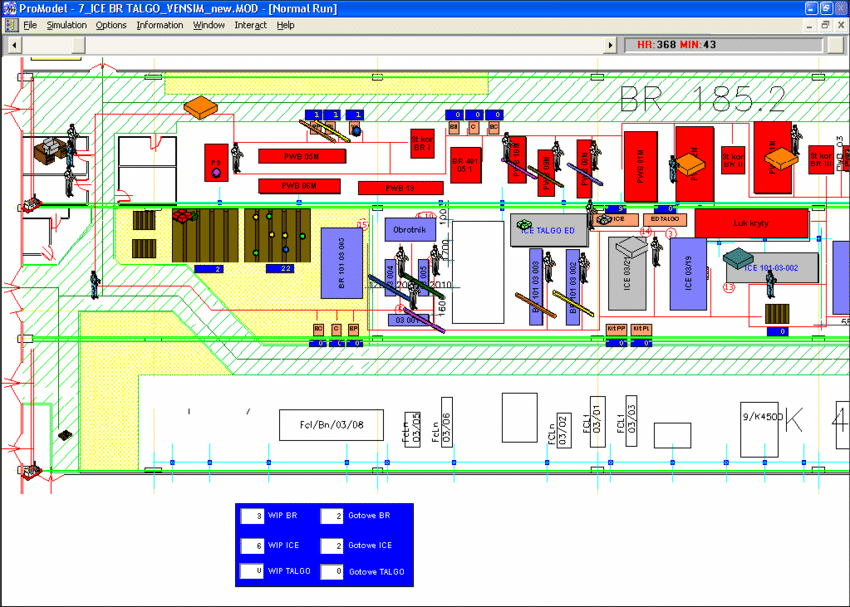The image size is (850, 607).
Task: Select the PWB 05M location
Action: pyautogui.click(x=302, y=157)
